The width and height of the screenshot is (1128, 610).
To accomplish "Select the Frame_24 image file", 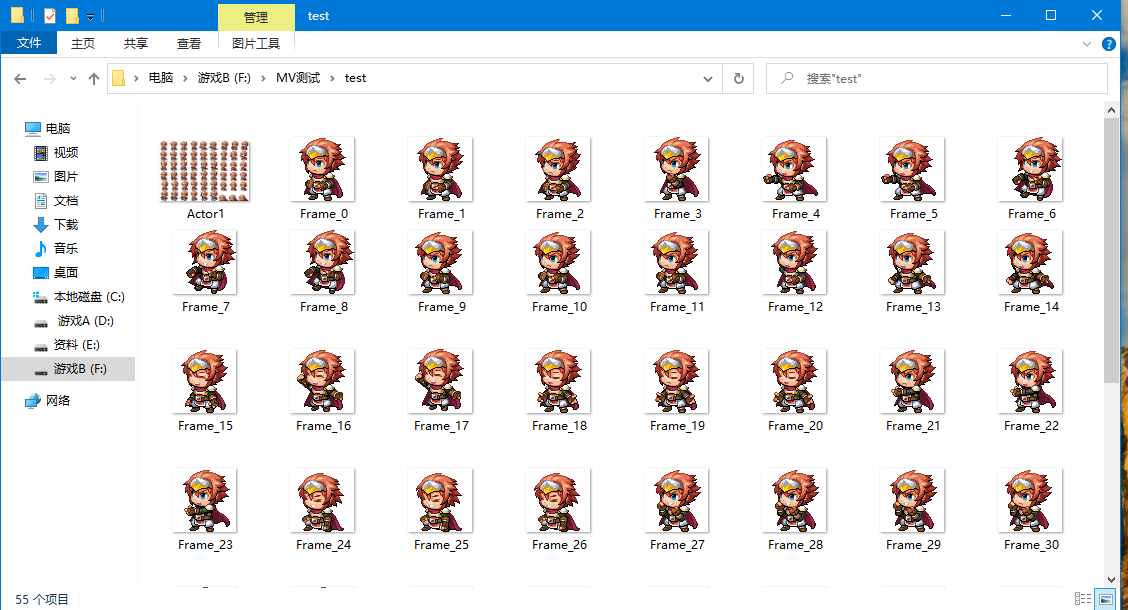I will pos(323,511).
